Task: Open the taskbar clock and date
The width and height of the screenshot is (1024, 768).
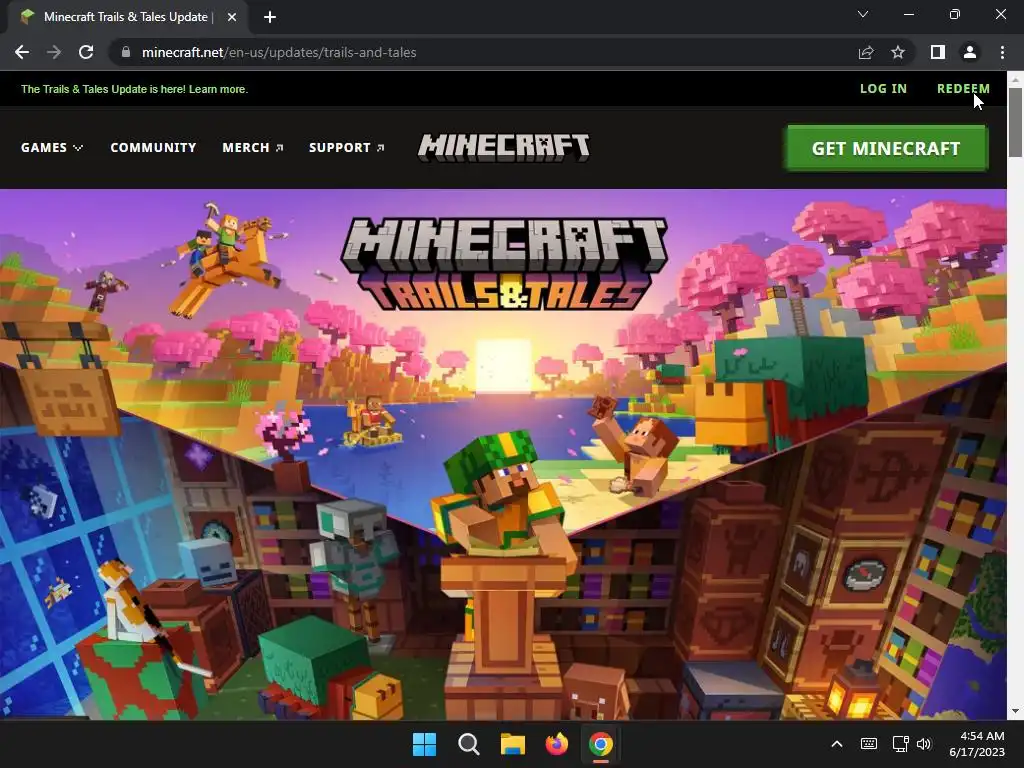Action: point(977,744)
